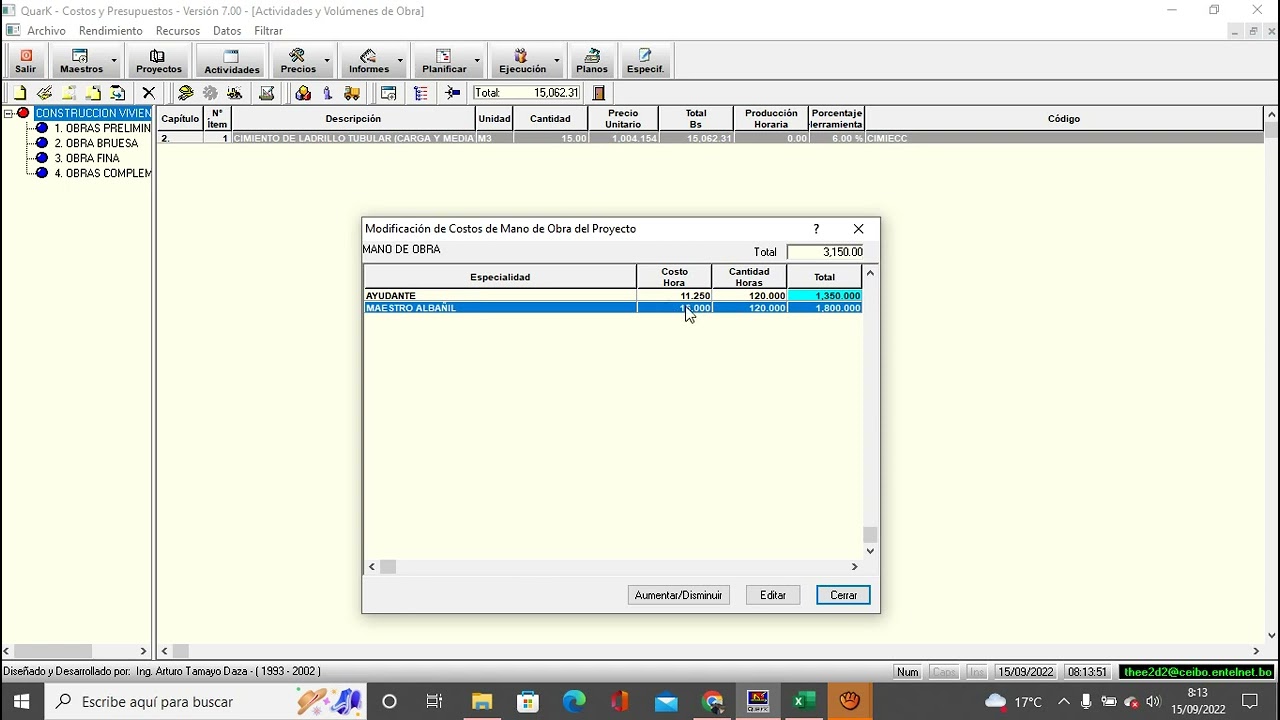Click the yellow truck icon
1280x720 pixels.
click(x=352, y=93)
